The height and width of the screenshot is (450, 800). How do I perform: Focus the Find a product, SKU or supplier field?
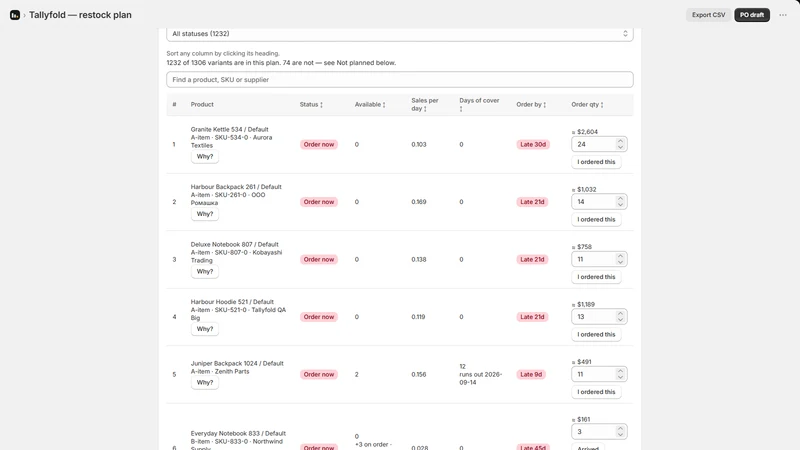399,80
